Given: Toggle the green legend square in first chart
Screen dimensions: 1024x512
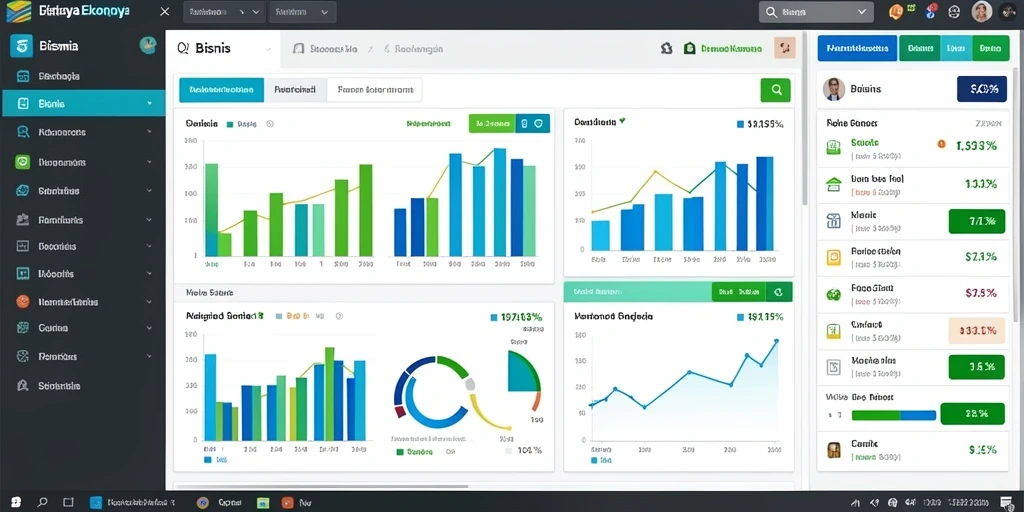Looking at the screenshot, I should click(x=230, y=123).
